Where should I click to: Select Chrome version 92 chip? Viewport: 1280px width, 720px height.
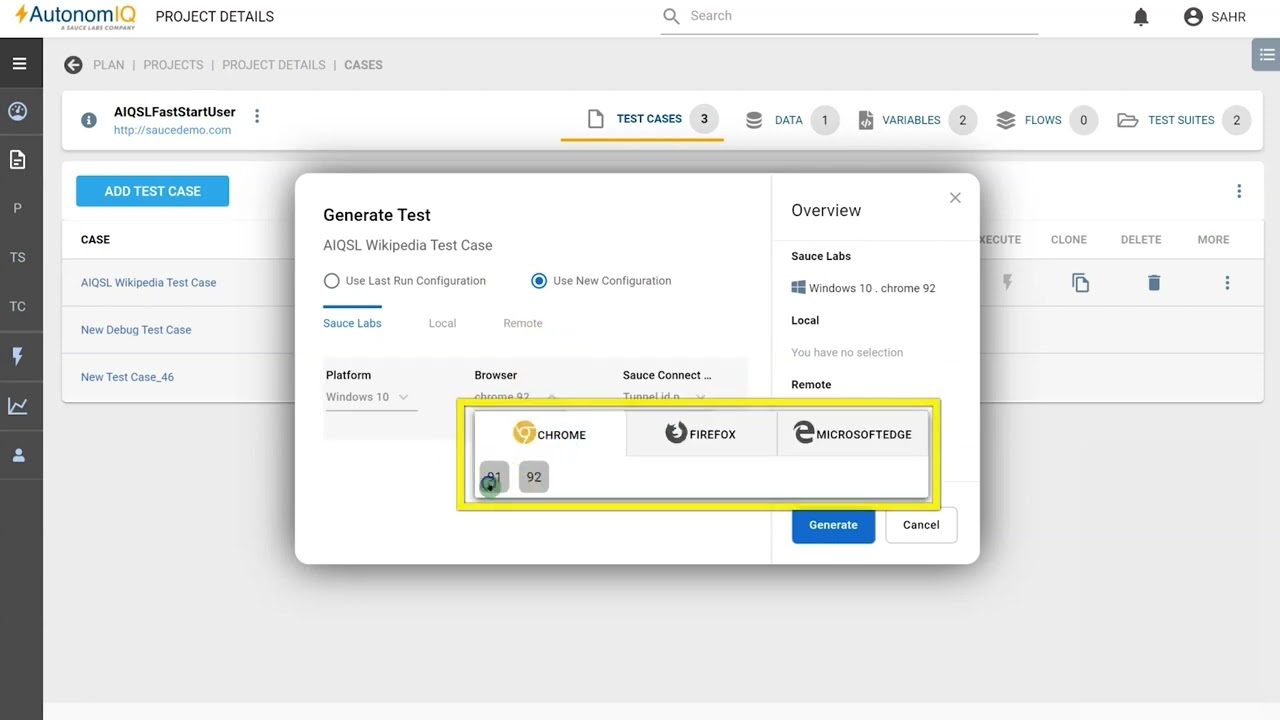pos(534,477)
